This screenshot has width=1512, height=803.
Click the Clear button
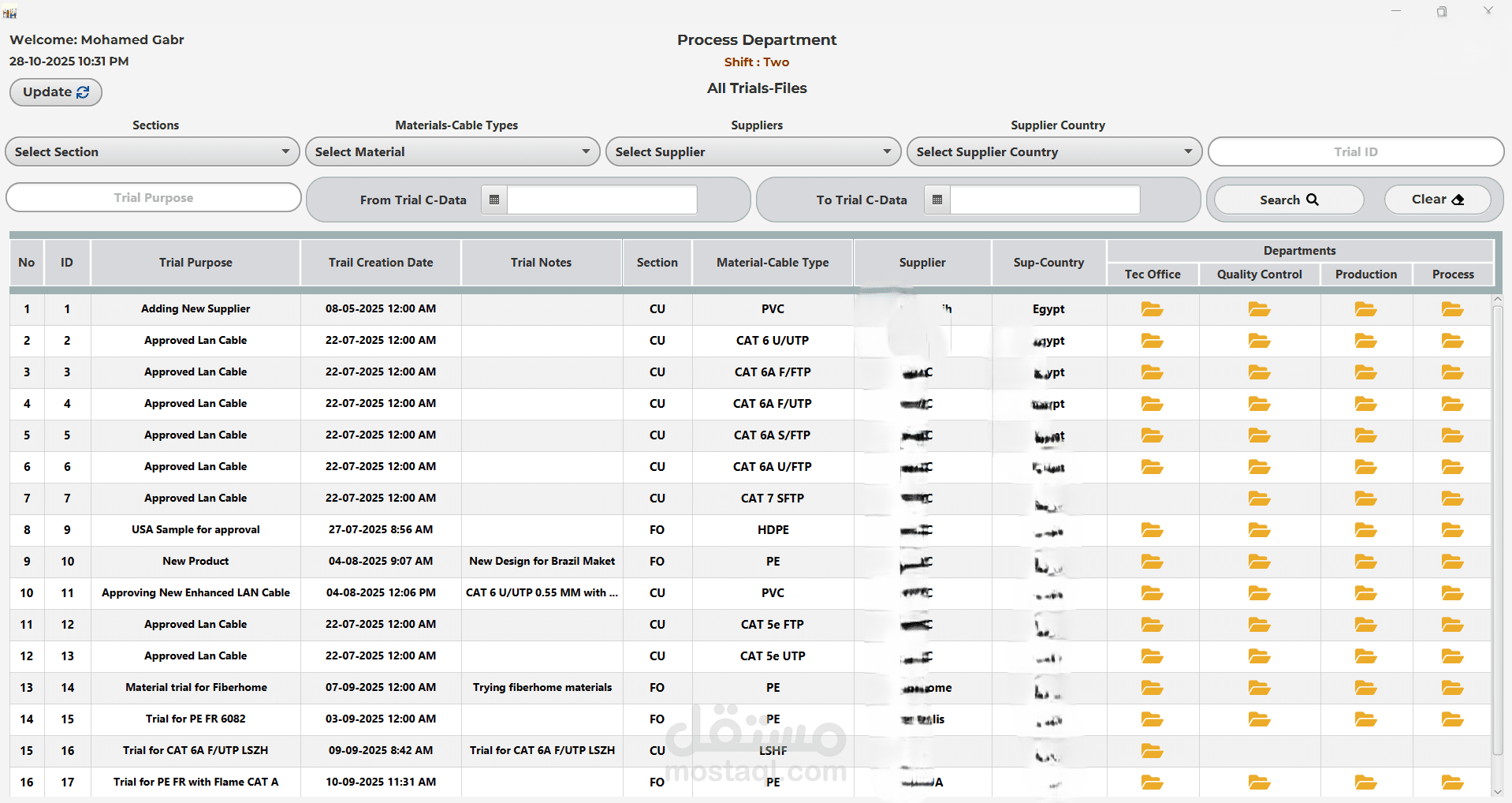[x=1437, y=199]
